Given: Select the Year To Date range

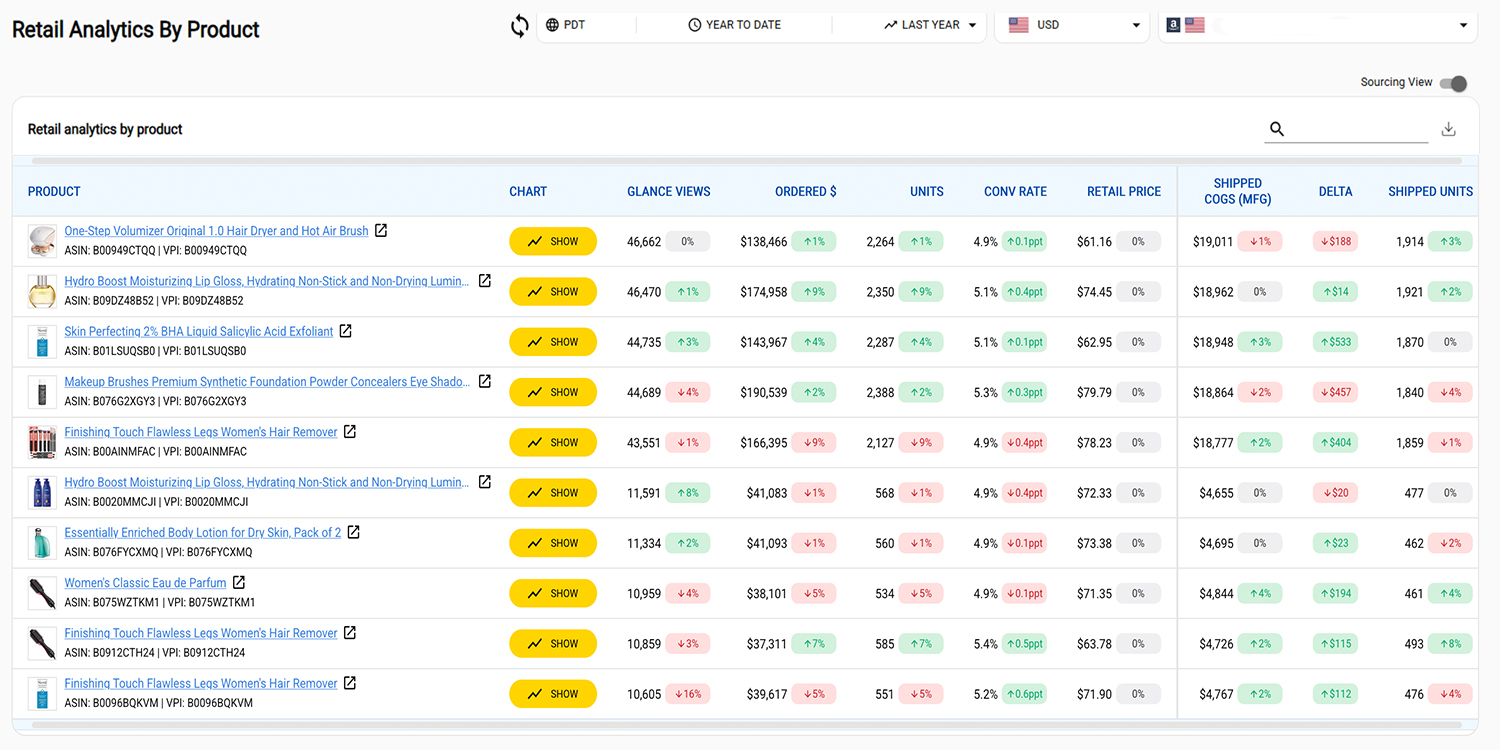Looking at the screenshot, I should click(734, 25).
